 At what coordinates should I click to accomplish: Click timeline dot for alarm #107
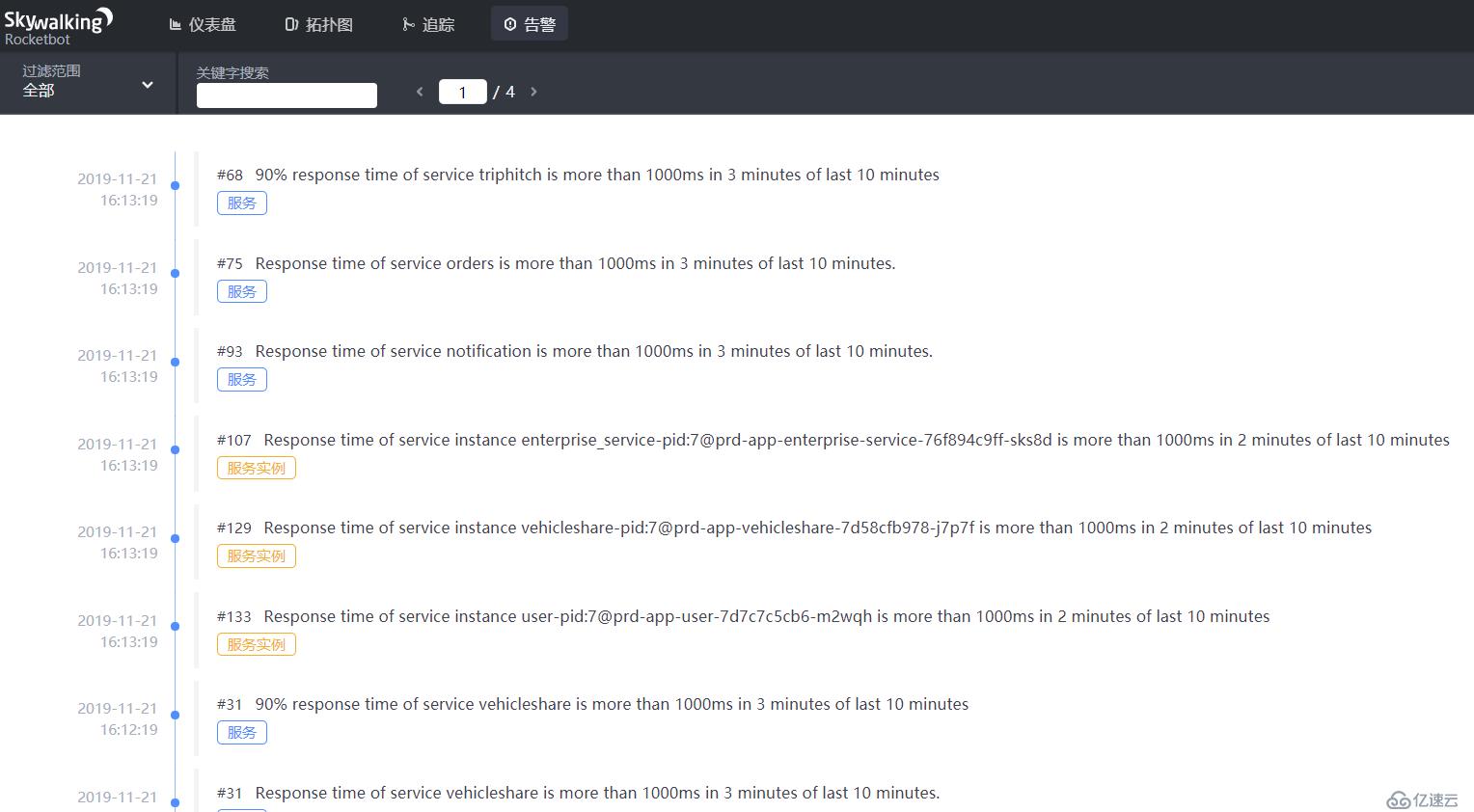175,450
